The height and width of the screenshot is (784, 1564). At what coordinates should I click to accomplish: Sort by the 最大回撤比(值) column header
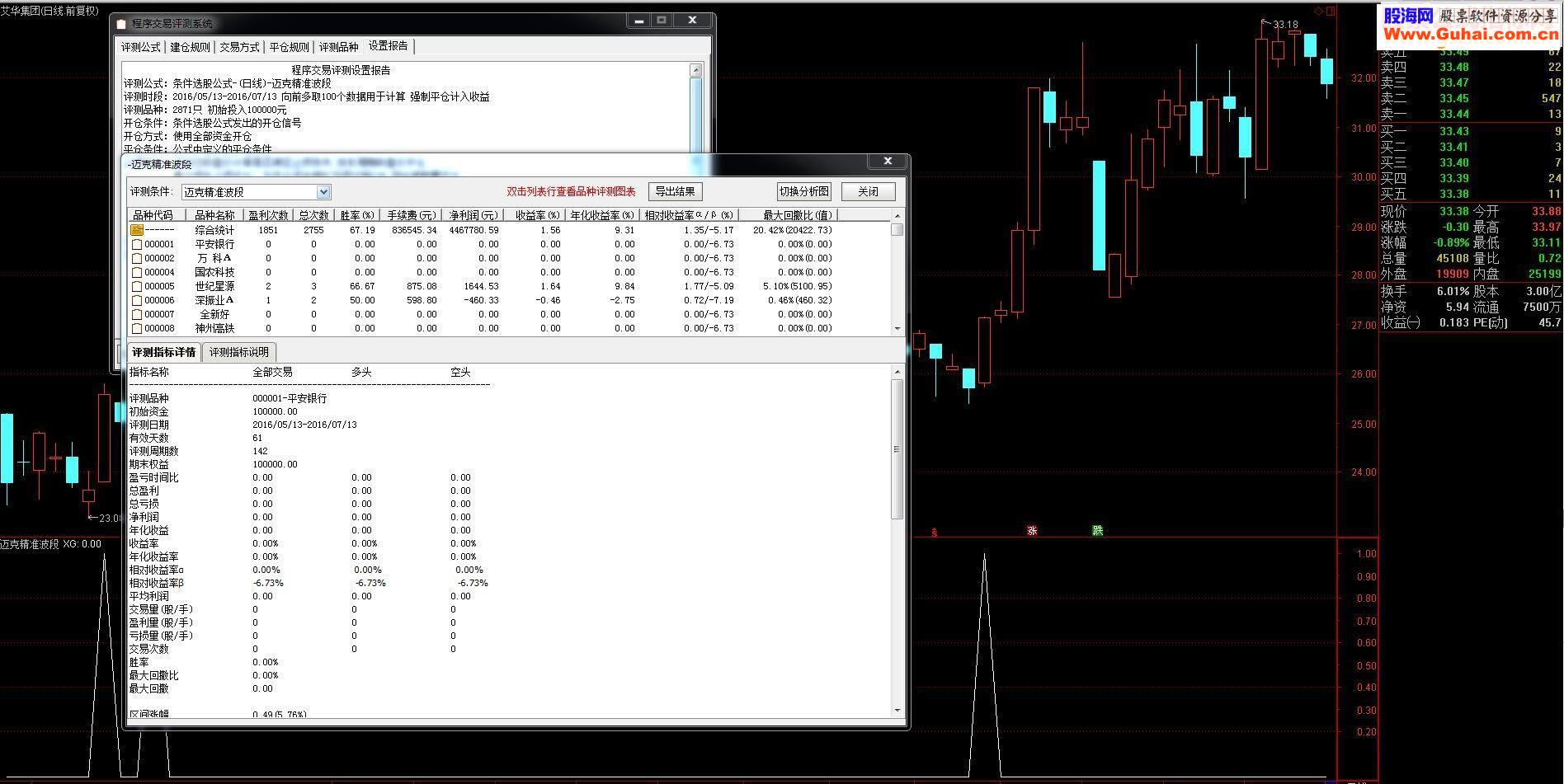(x=788, y=215)
